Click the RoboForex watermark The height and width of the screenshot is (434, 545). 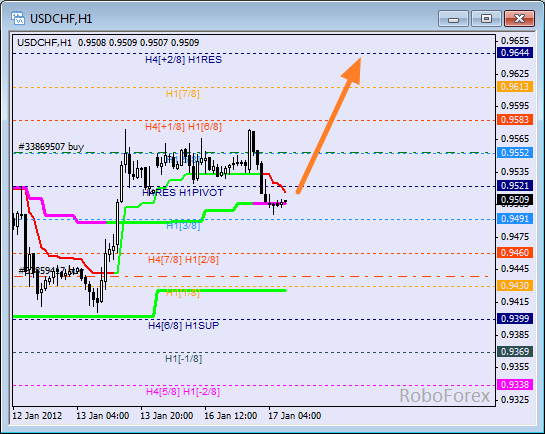point(445,396)
